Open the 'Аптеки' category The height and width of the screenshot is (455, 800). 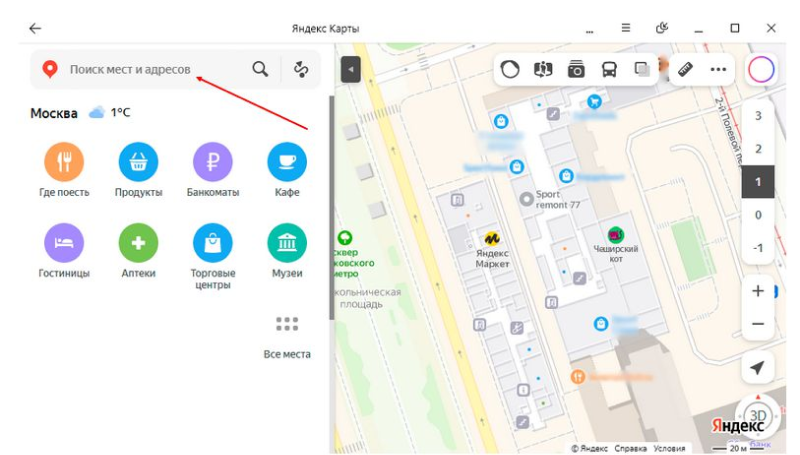tap(138, 251)
